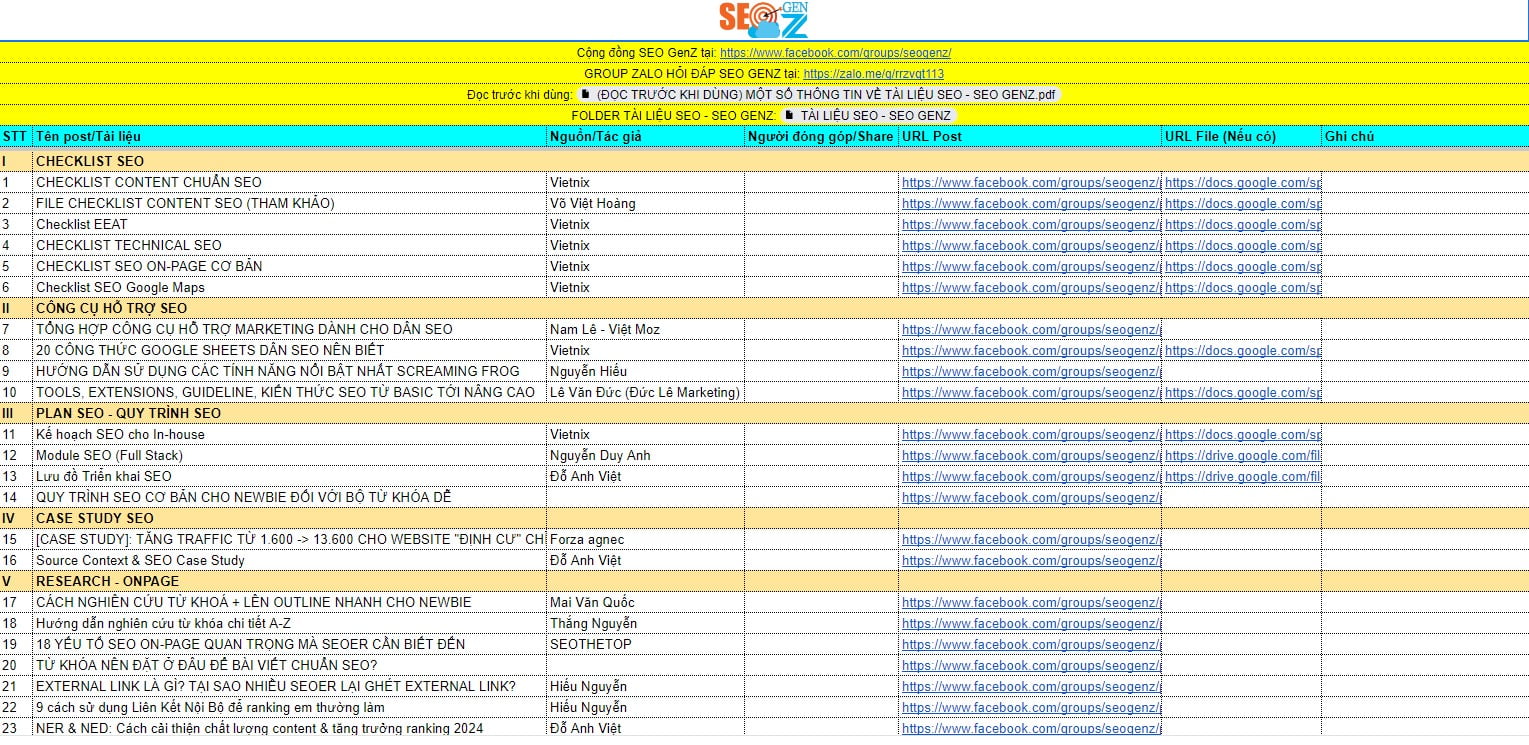Screen dimensions: 1529x745
Task: Select the Lê Văn Đức (Đức Lê Marketing) cell
Action: [x=645, y=392]
